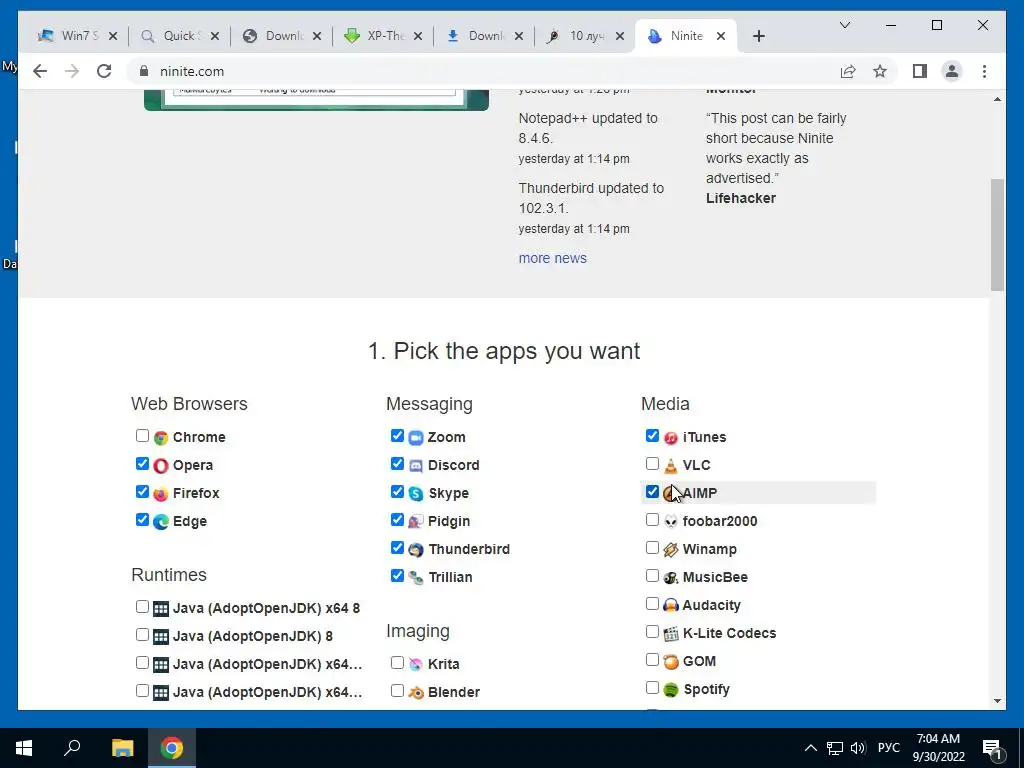Click the Krita icon in Imaging
Image resolution: width=1024 pixels, height=768 pixels.
[x=416, y=664]
